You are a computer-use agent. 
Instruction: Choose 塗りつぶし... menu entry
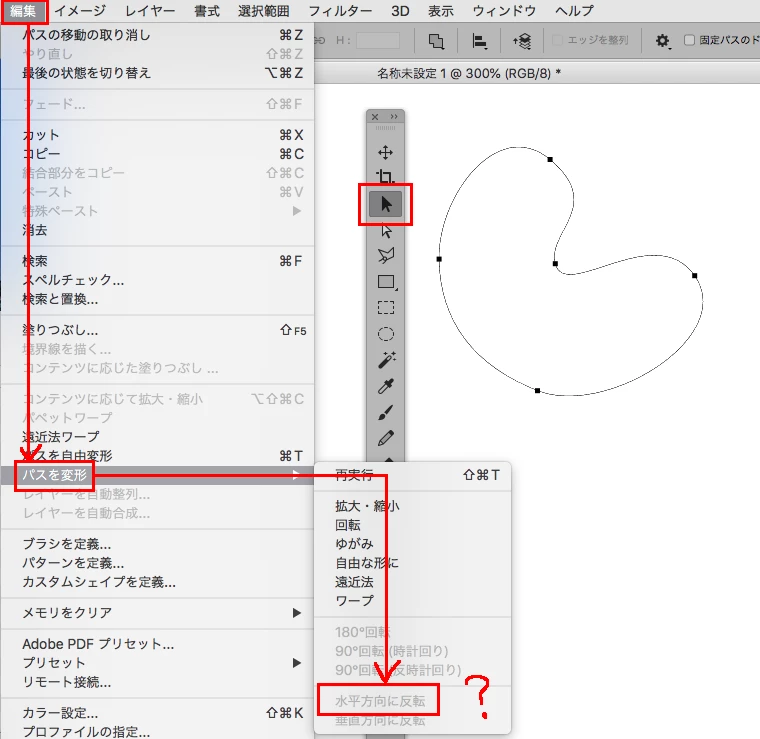pos(158,330)
